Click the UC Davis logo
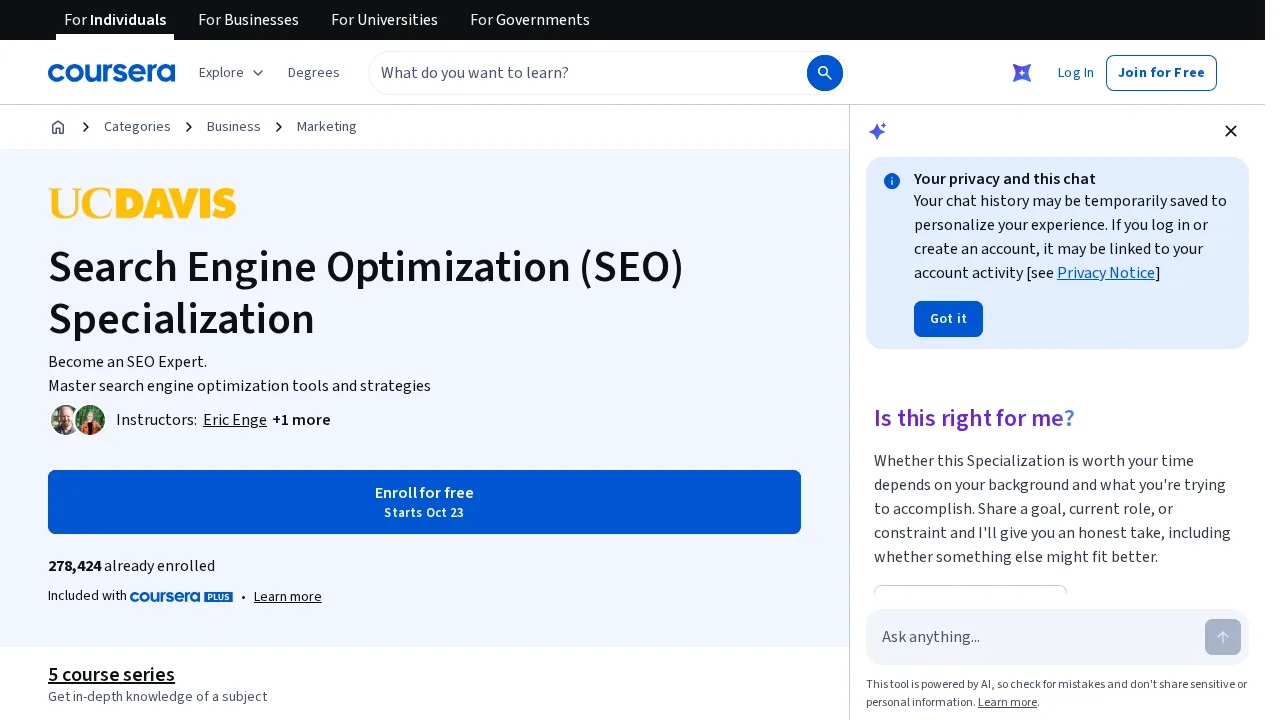 click(x=142, y=203)
